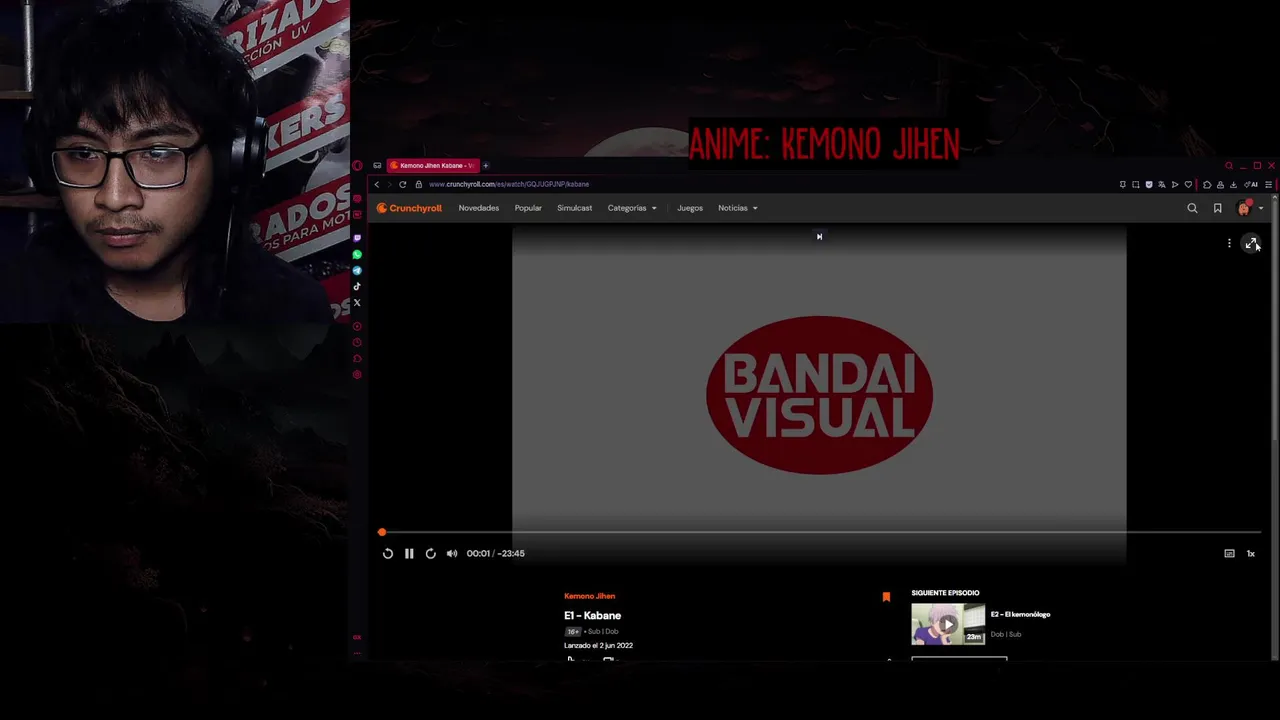
Task: Expand the Categorías dropdown
Action: tap(632, 208)
